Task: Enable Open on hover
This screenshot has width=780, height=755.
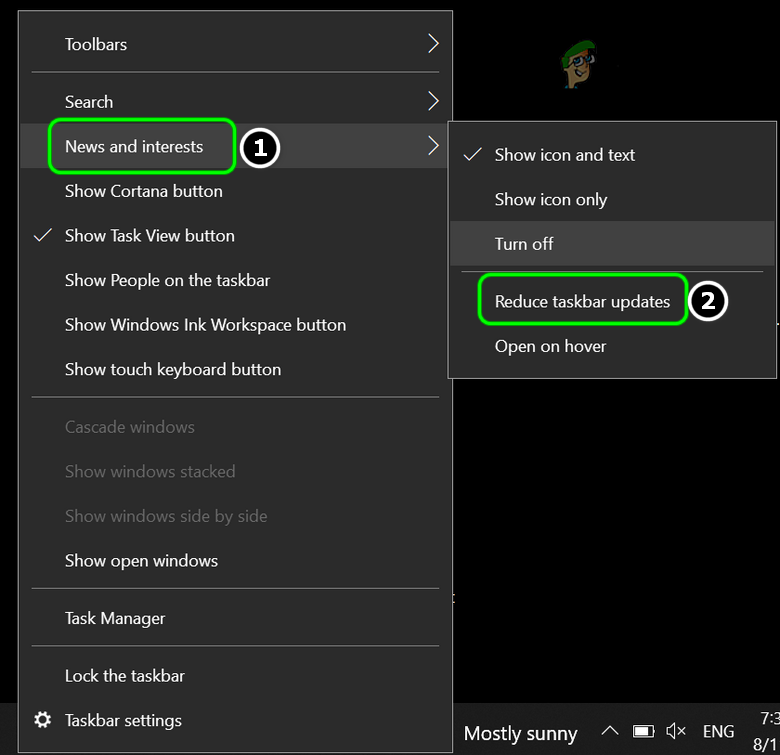Action: pyautogui.click(x=551, y=346)
